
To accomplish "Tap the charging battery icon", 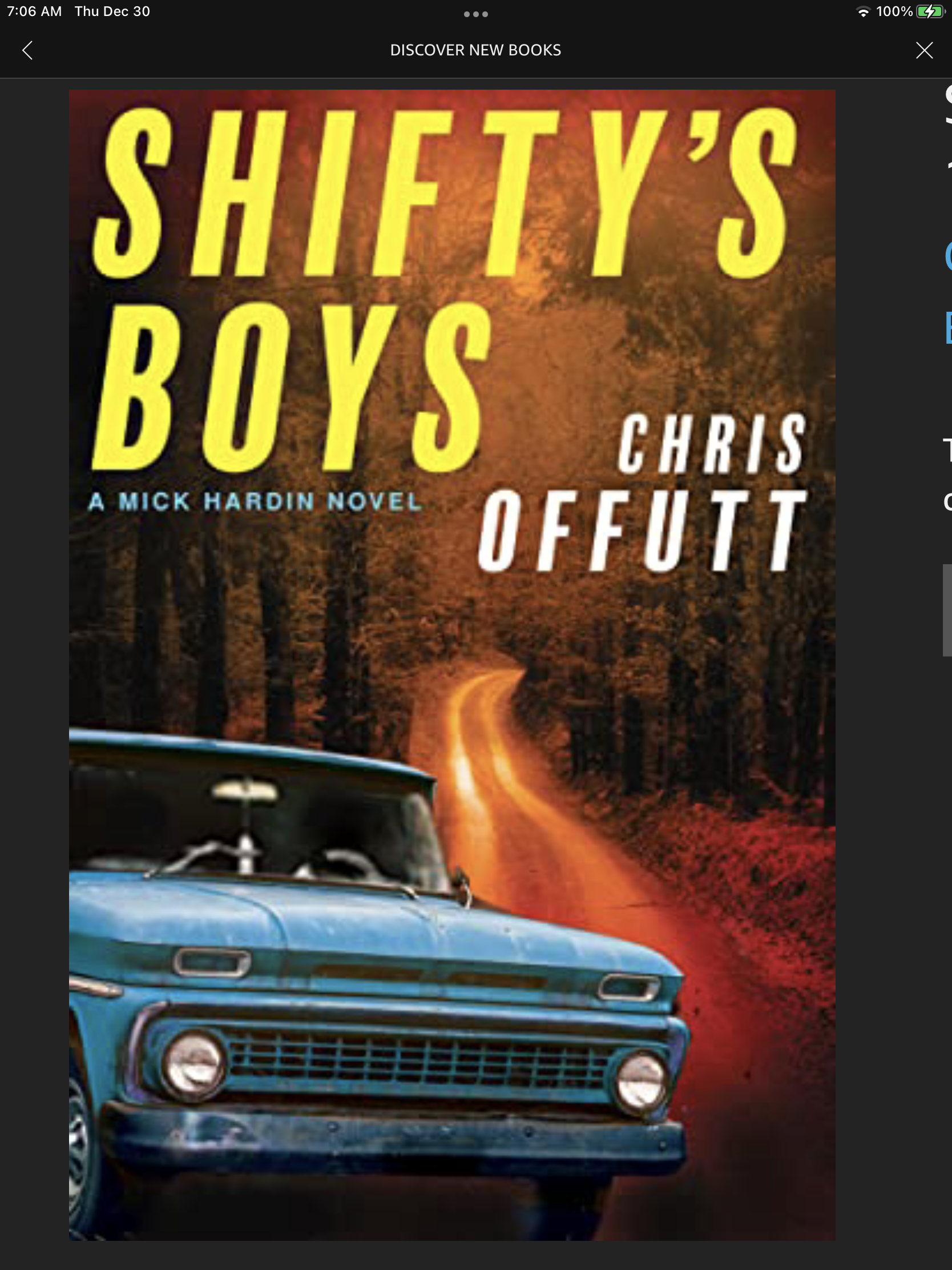I will tap(930, 12).
